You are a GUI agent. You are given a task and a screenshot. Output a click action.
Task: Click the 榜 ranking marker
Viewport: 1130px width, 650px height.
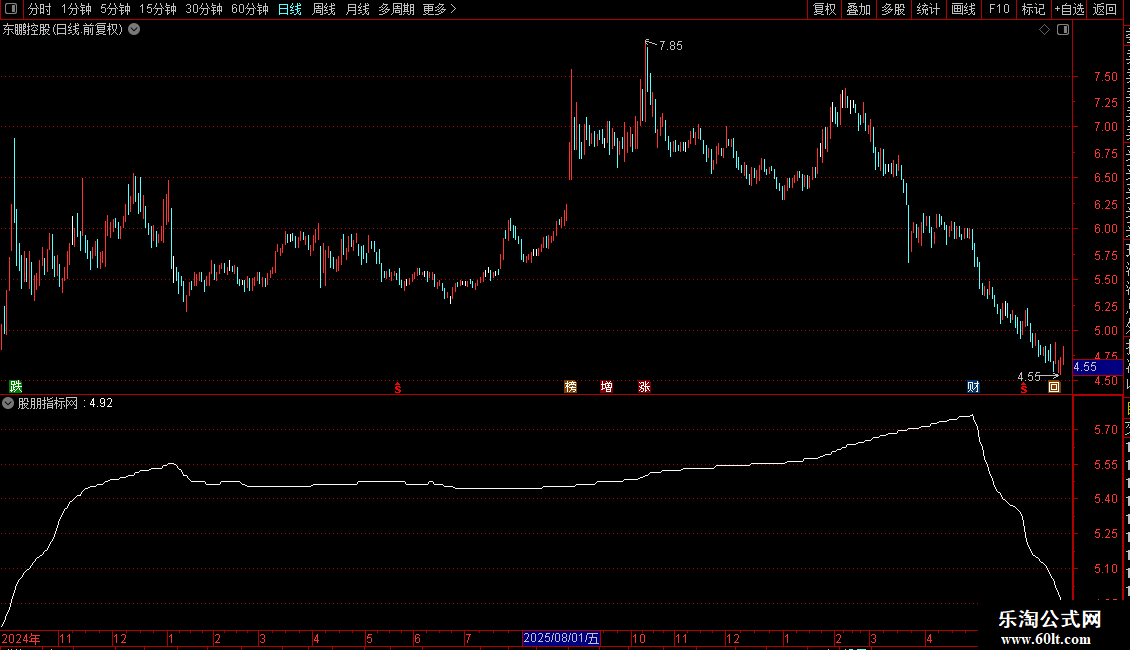click(x=571, y=387)
